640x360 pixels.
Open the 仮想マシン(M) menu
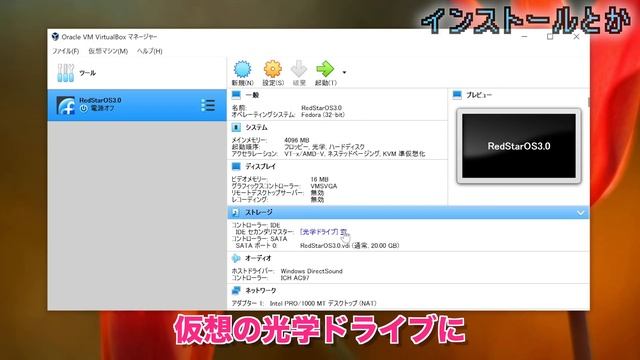coord(108,51)
